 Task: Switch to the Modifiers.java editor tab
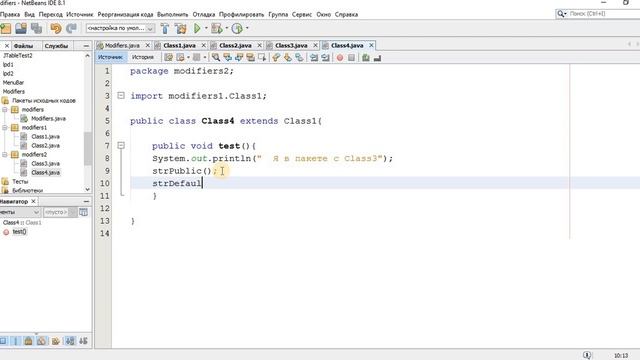pyautogui.click(x=122, y=45)
